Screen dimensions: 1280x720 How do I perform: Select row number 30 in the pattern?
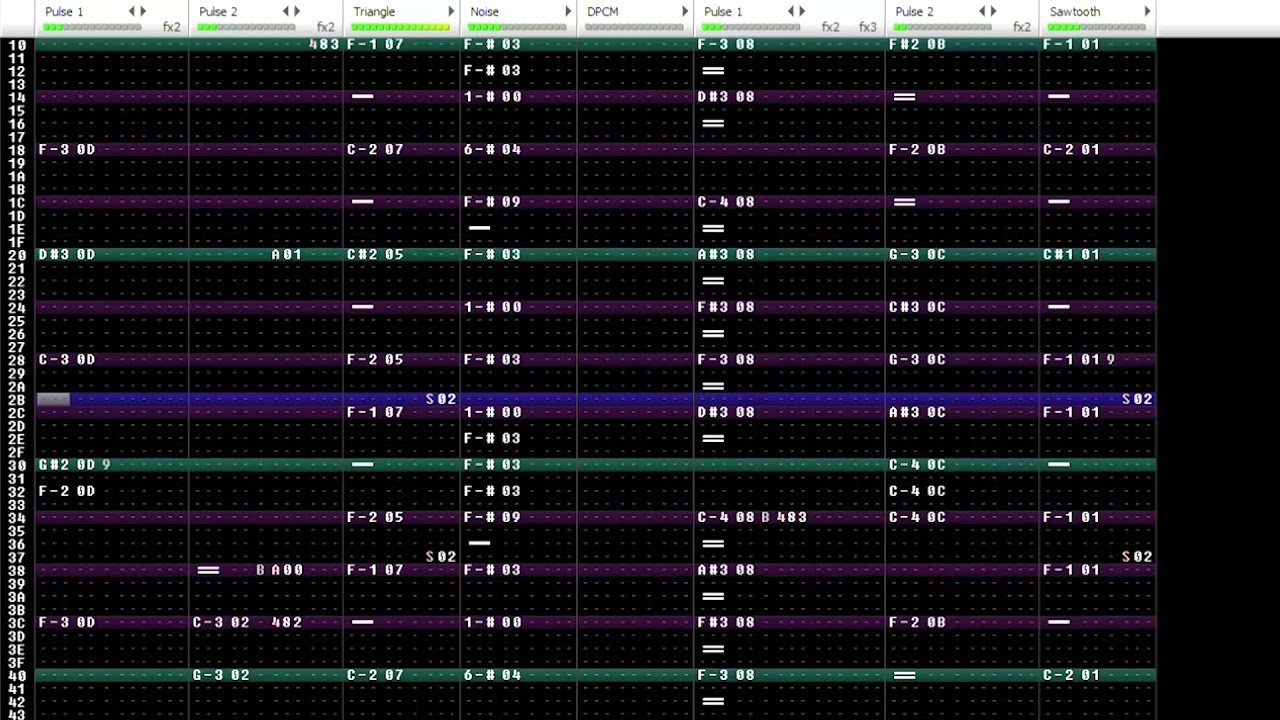(17, 465)
